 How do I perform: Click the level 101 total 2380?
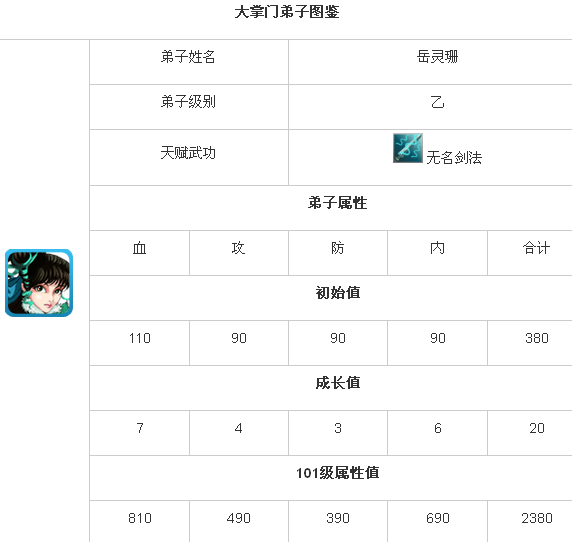pos(537,518)
